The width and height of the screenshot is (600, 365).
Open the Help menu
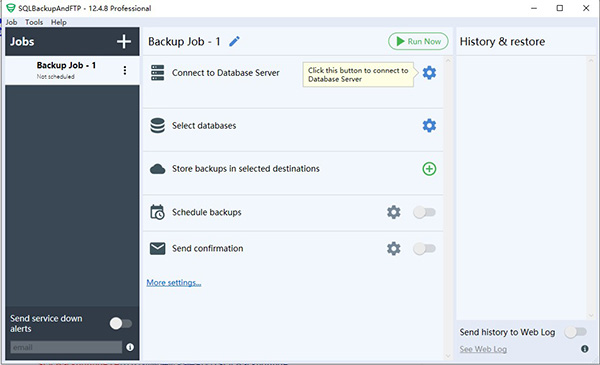(x=59, y=22)
